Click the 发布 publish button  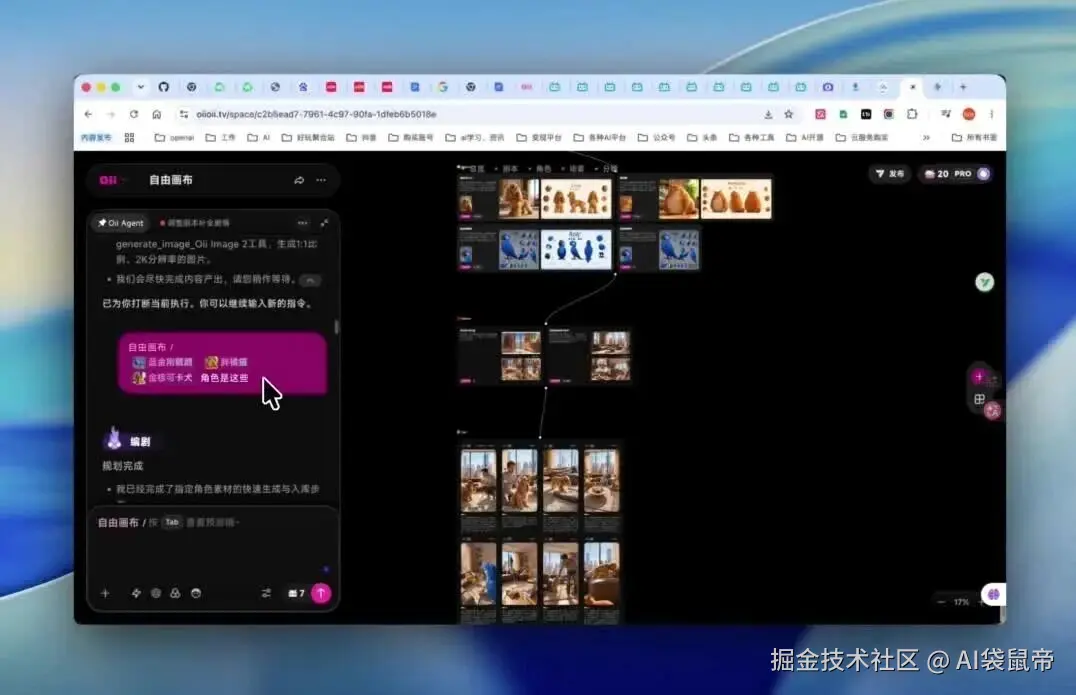(x=890, y=174)
